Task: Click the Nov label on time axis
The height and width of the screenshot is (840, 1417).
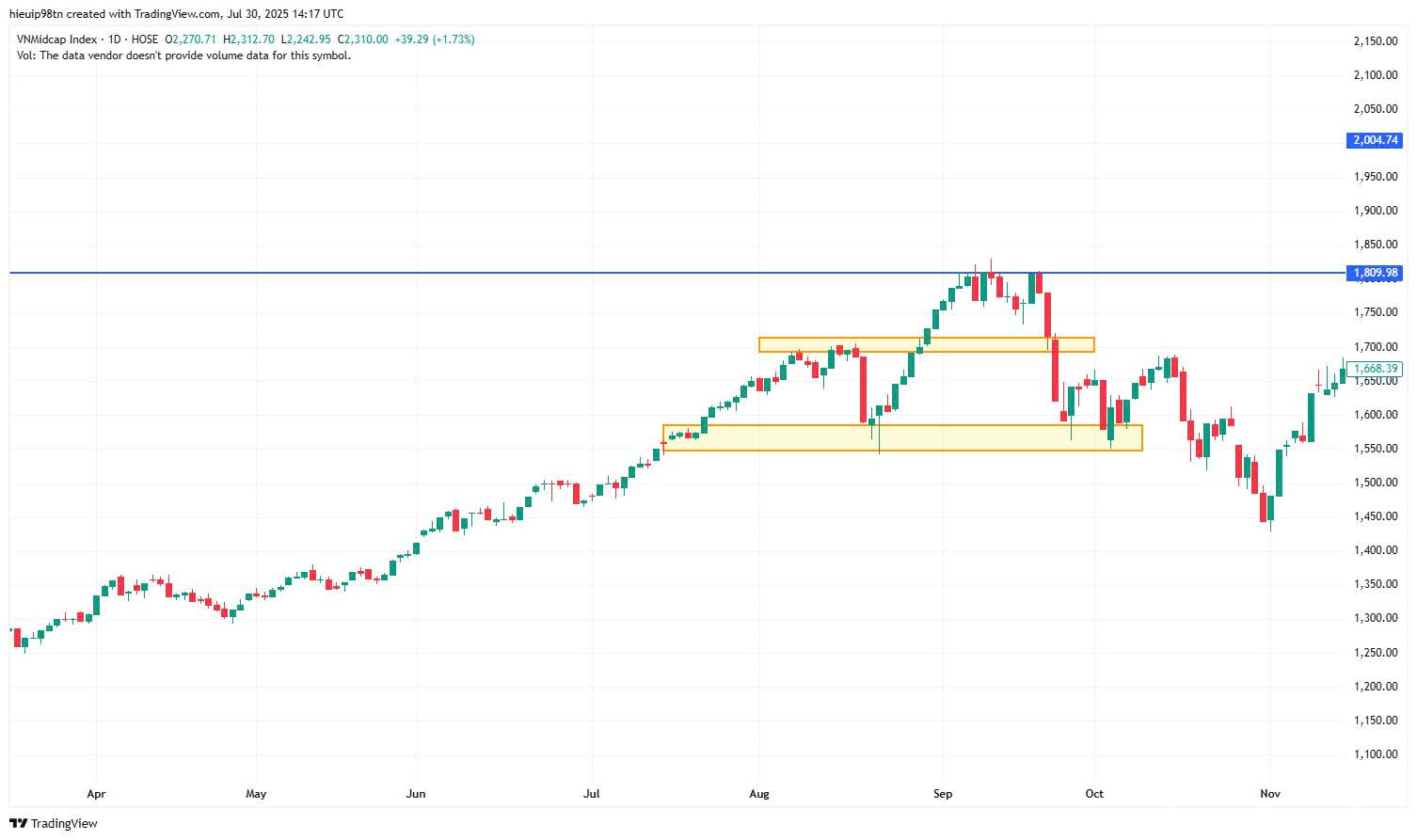Action: point(1270,794)
